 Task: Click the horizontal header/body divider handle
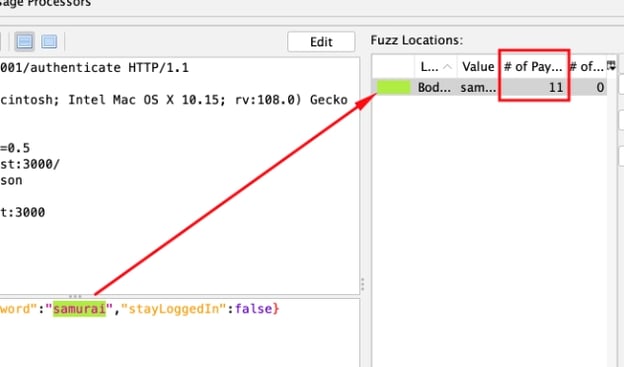[x=75, y=296]
